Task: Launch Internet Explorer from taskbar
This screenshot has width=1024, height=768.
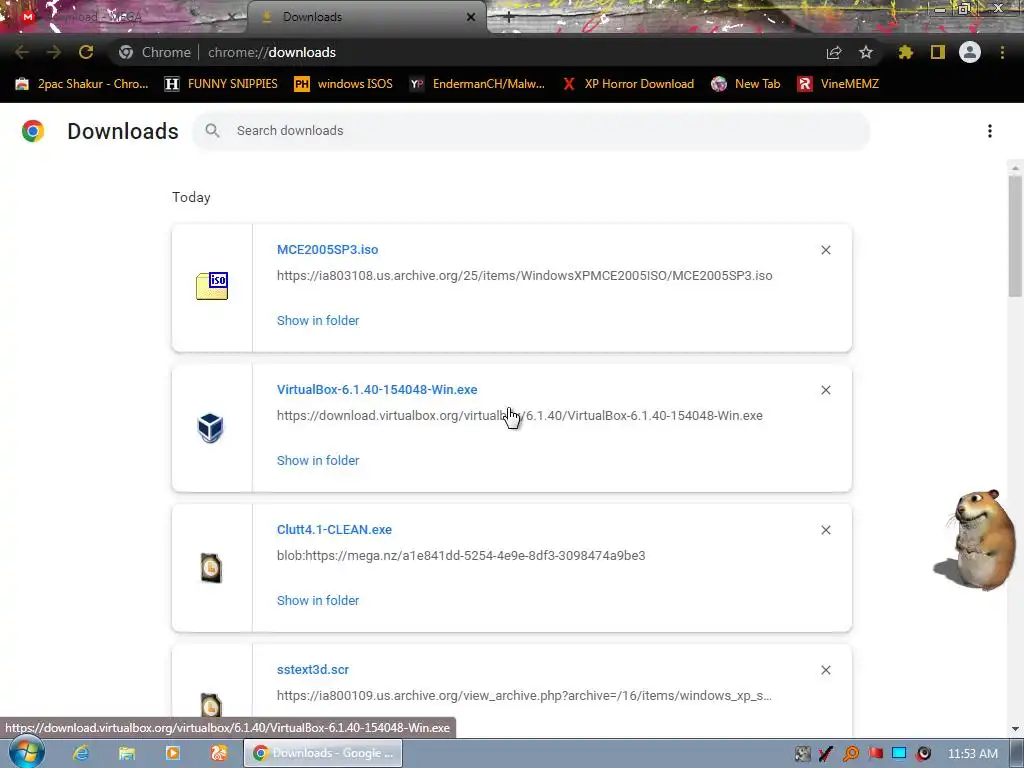Action: point(81,753)
